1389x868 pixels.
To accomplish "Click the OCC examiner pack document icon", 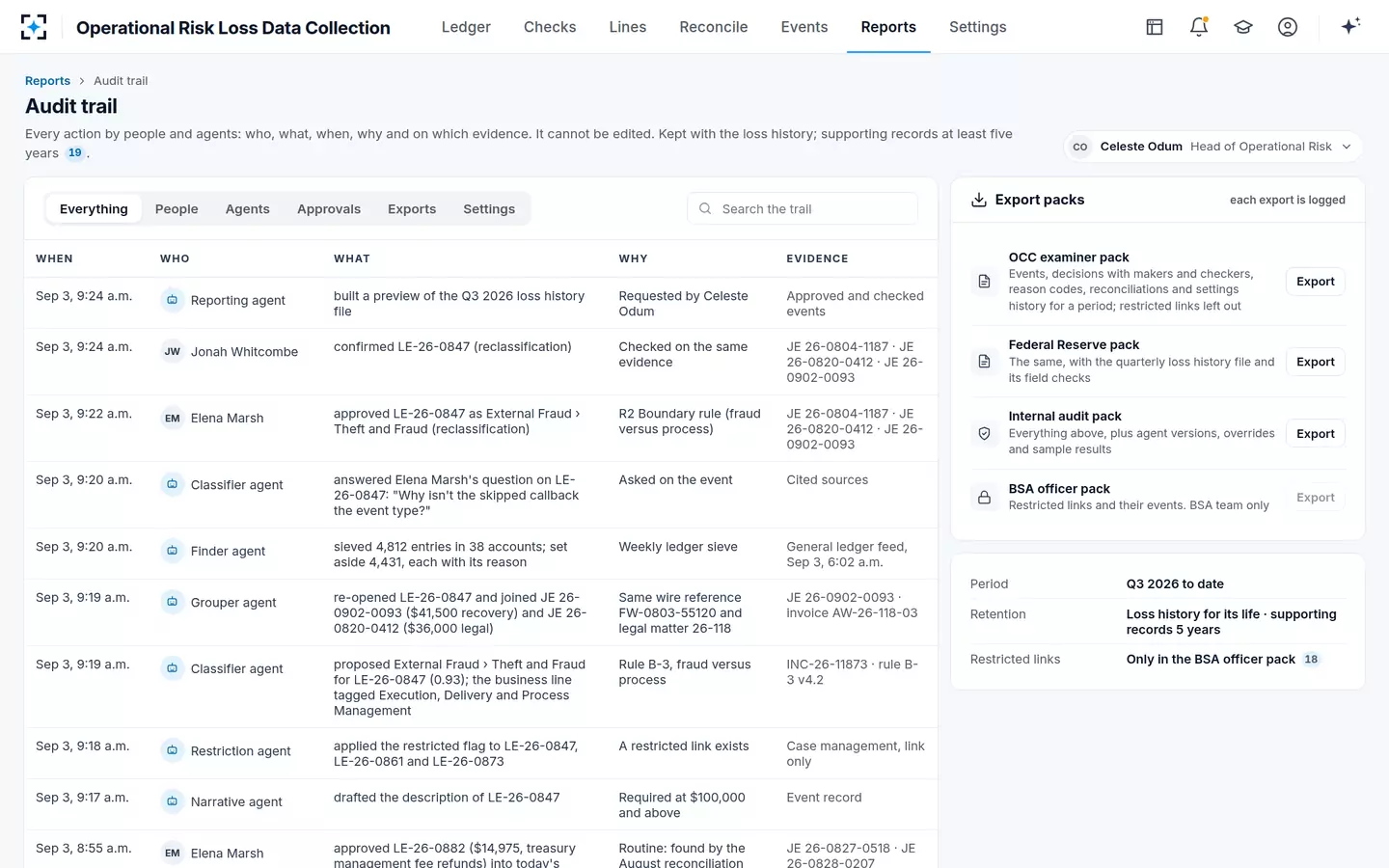I will (984, 282).
